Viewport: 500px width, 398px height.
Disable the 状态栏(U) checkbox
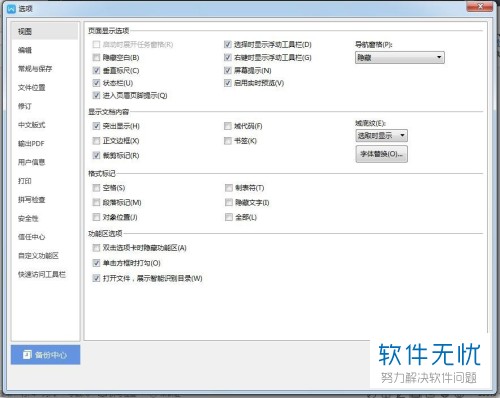coord(96,83)
